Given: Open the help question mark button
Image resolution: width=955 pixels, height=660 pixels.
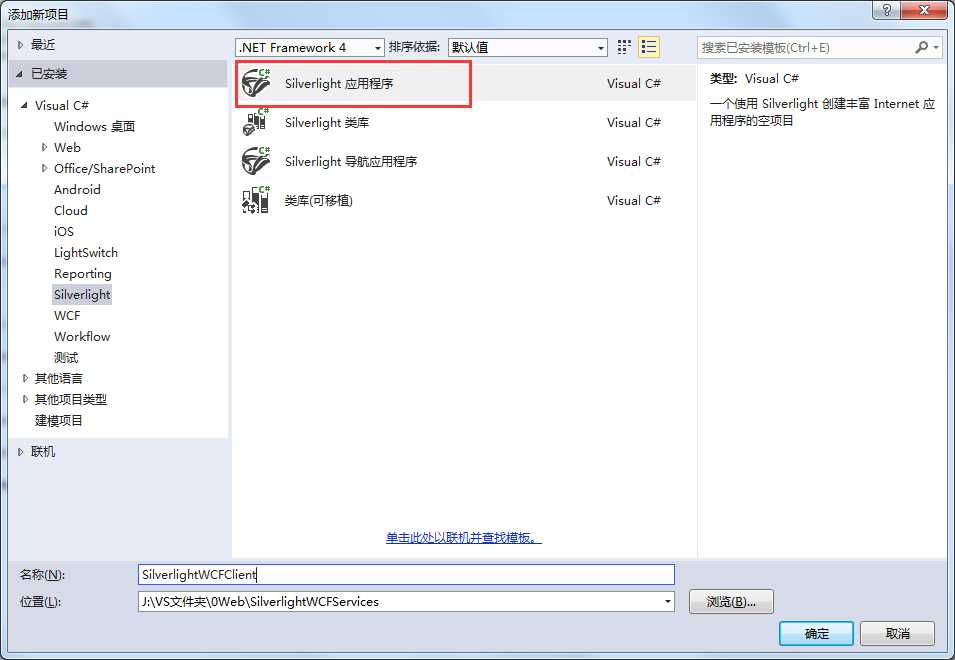Looking at the screenshot, I should [886, 10].
